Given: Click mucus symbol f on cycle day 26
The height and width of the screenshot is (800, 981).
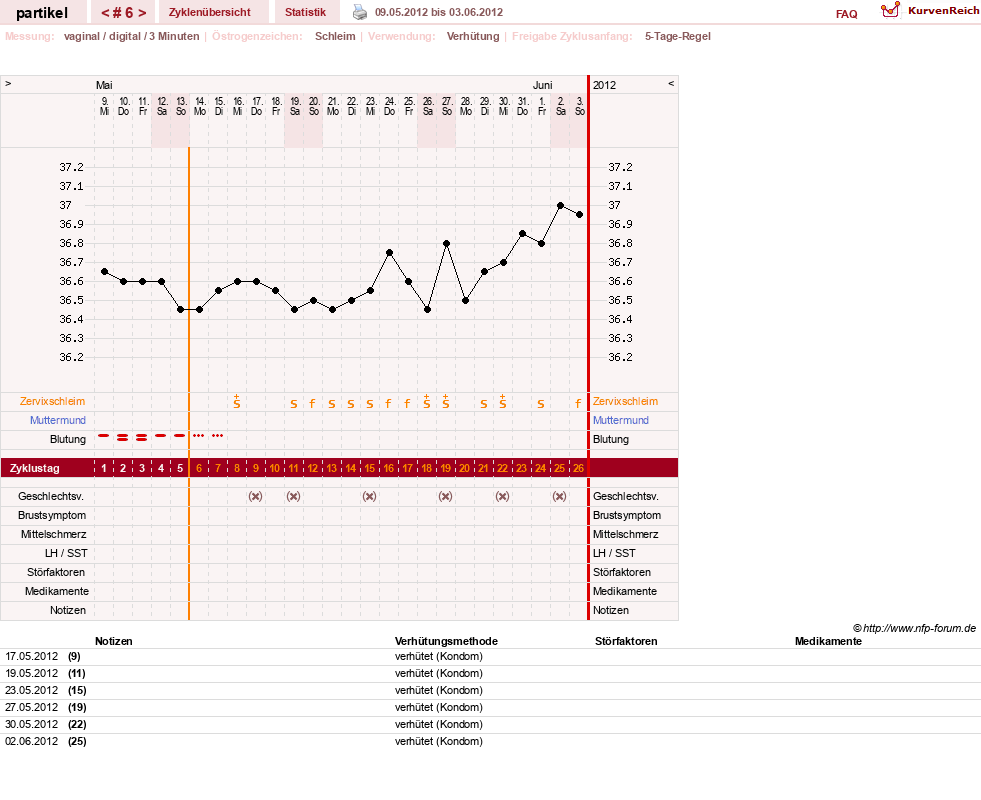Looking at the screenshot, I should (578, 403).
